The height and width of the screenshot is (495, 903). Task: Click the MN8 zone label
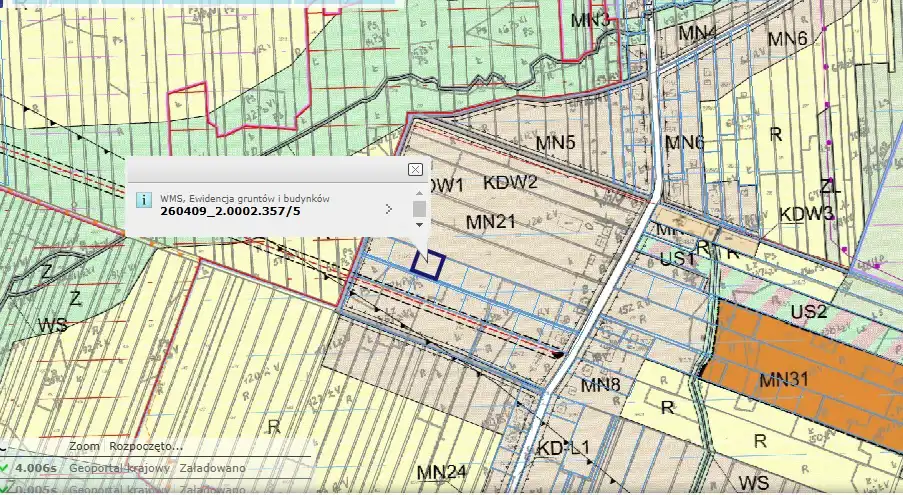click(601, 385)
